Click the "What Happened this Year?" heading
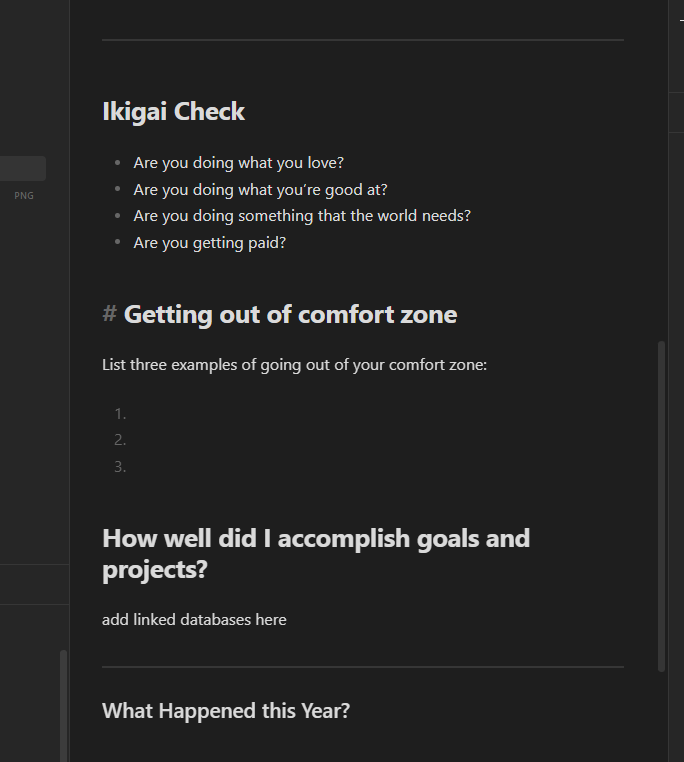This screenshot has height=762, width=684. click(x=226, y=711)
